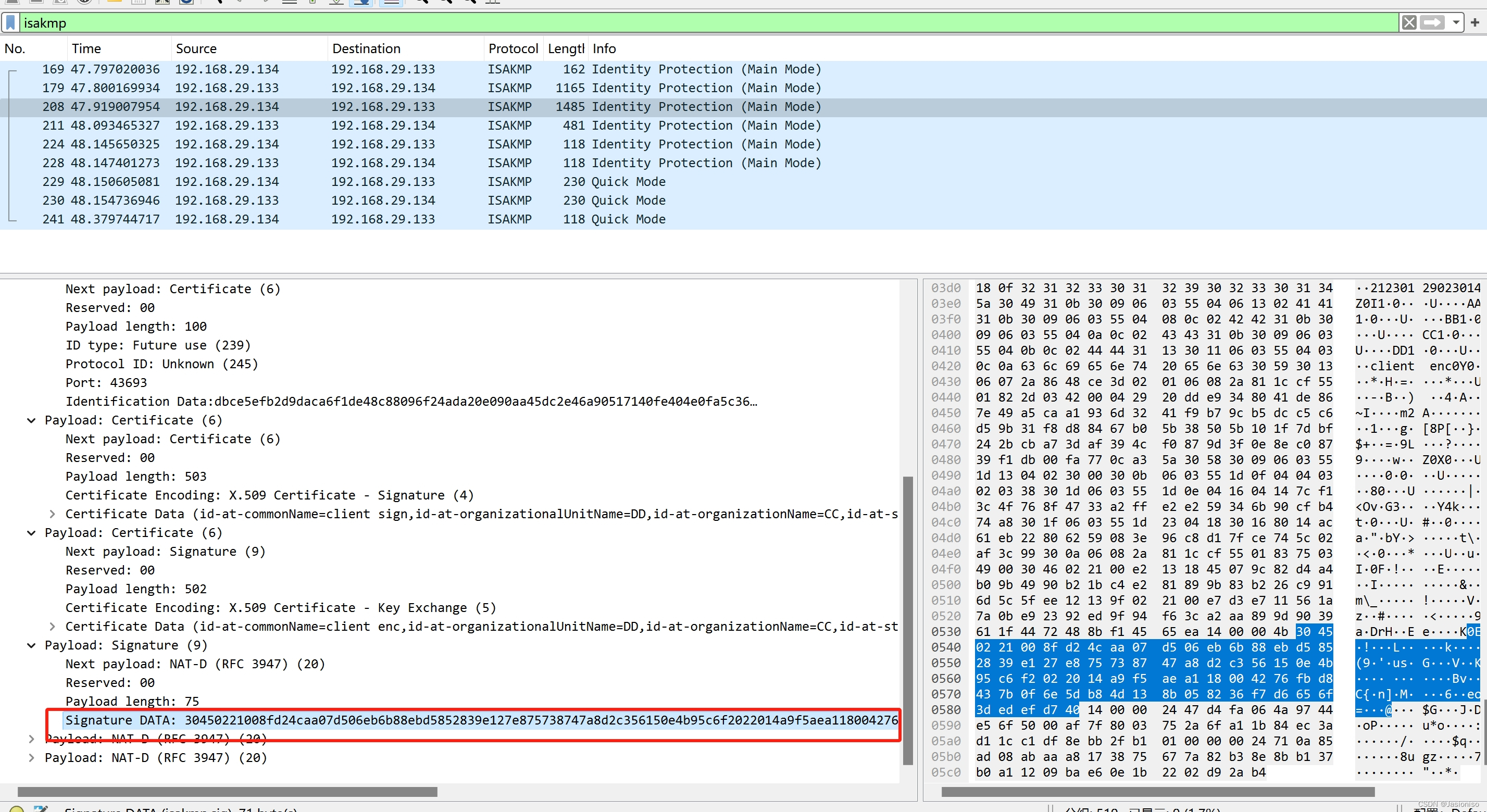Click the capture comment pencil icon
1487x812 pixels.
pyautogui.click(x=41, y=809)
